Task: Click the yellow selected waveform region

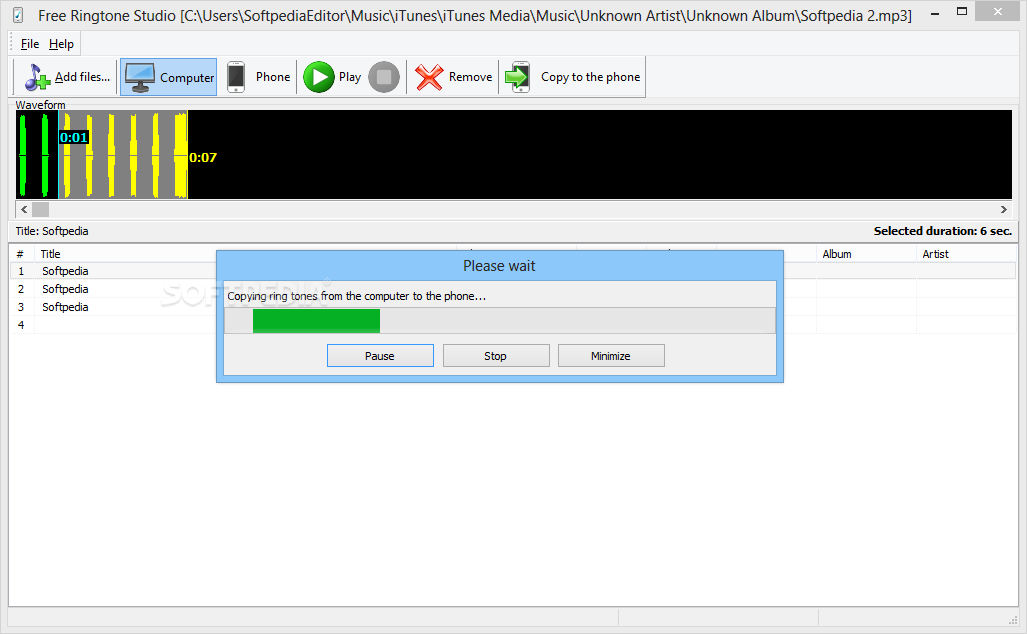Action: click(123, 155)
